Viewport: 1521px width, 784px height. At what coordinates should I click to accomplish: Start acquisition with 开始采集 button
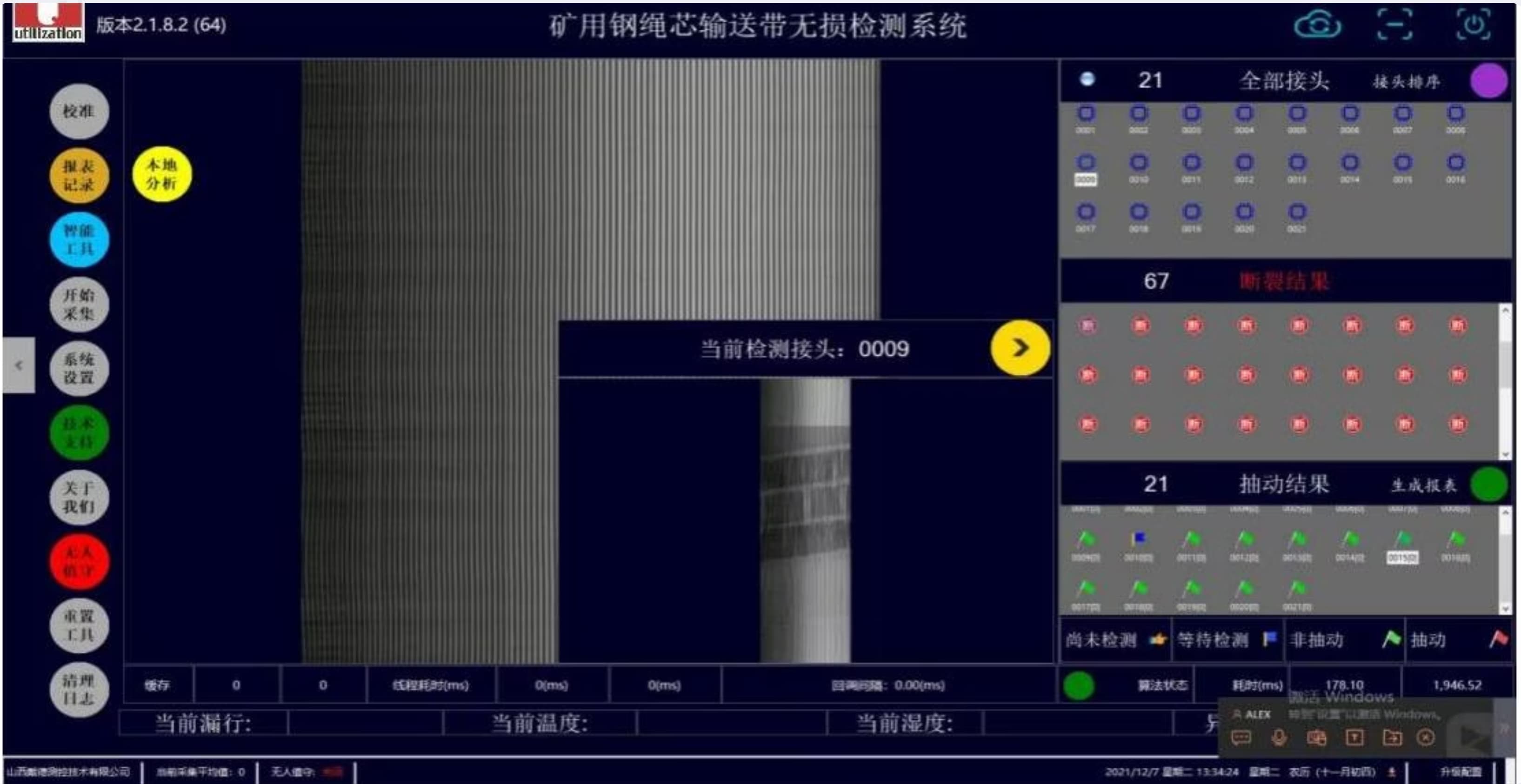[79, 304]
